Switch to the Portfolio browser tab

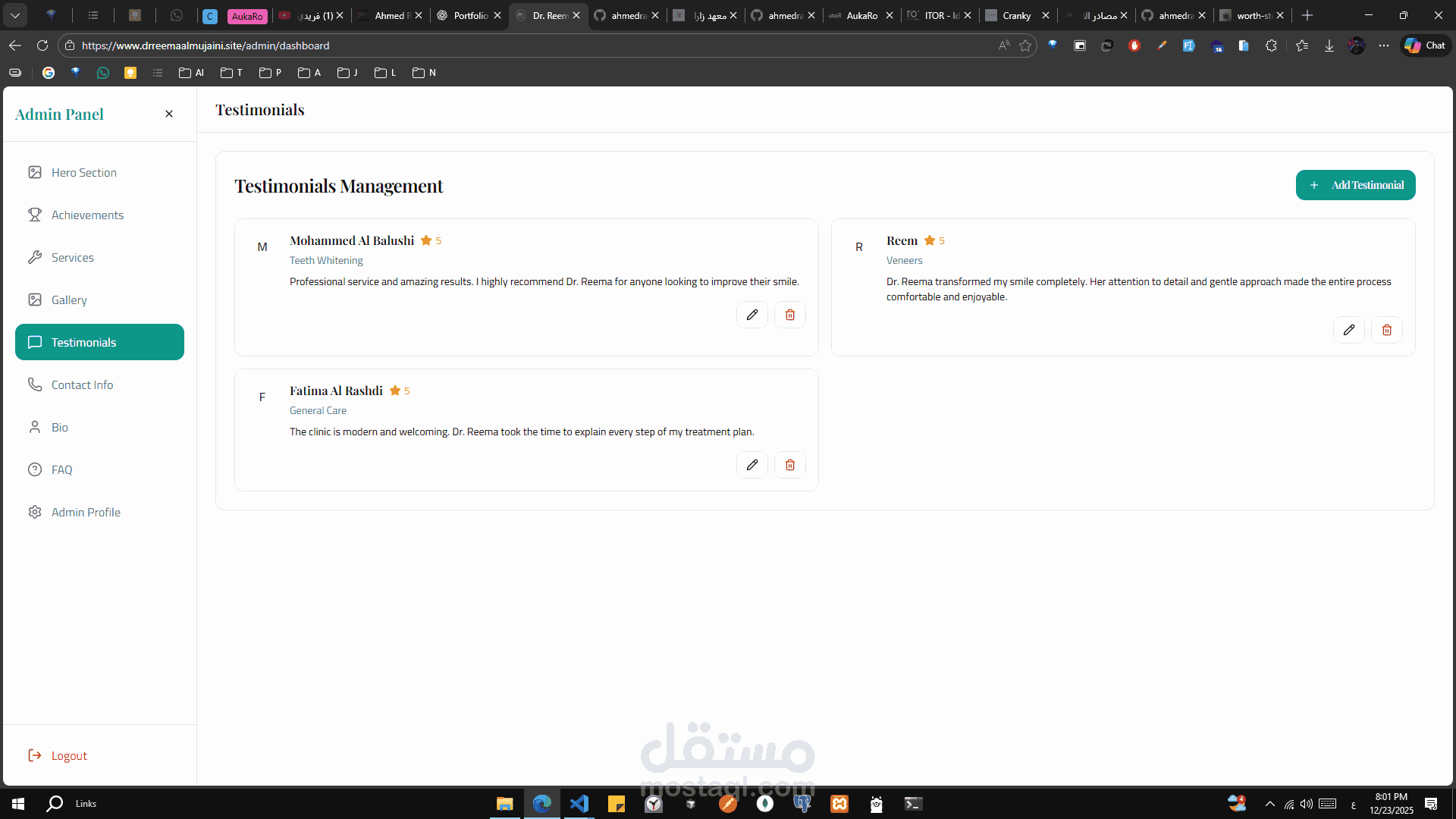click(469, 15)
